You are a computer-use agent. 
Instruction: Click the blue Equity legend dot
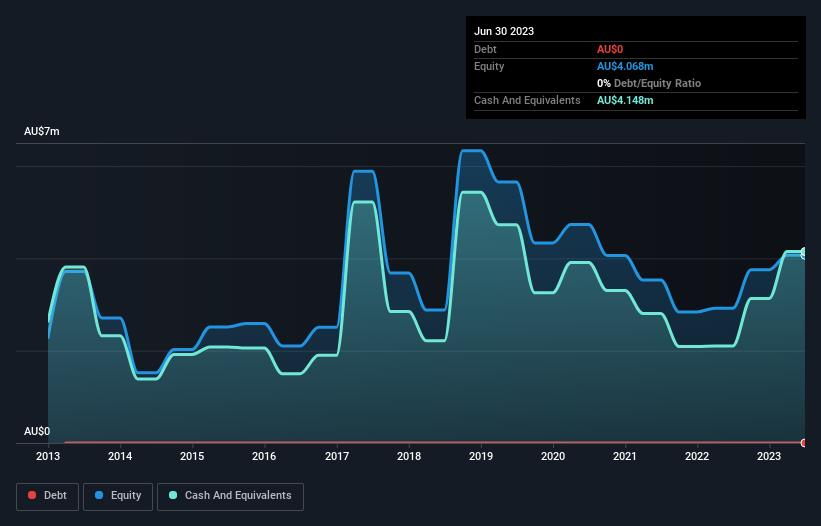click(x=99, y=495)
